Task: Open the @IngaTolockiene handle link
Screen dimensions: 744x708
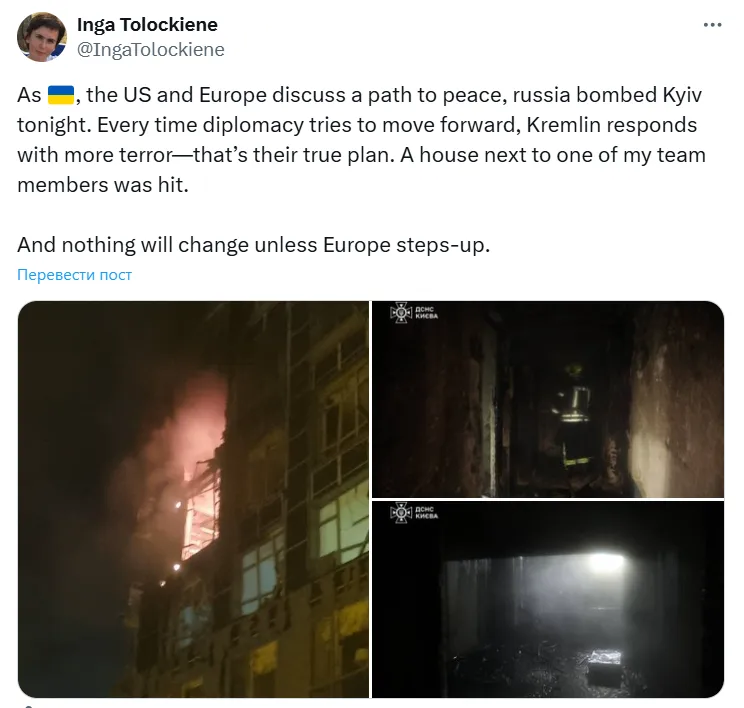Action: coord(150,49)
